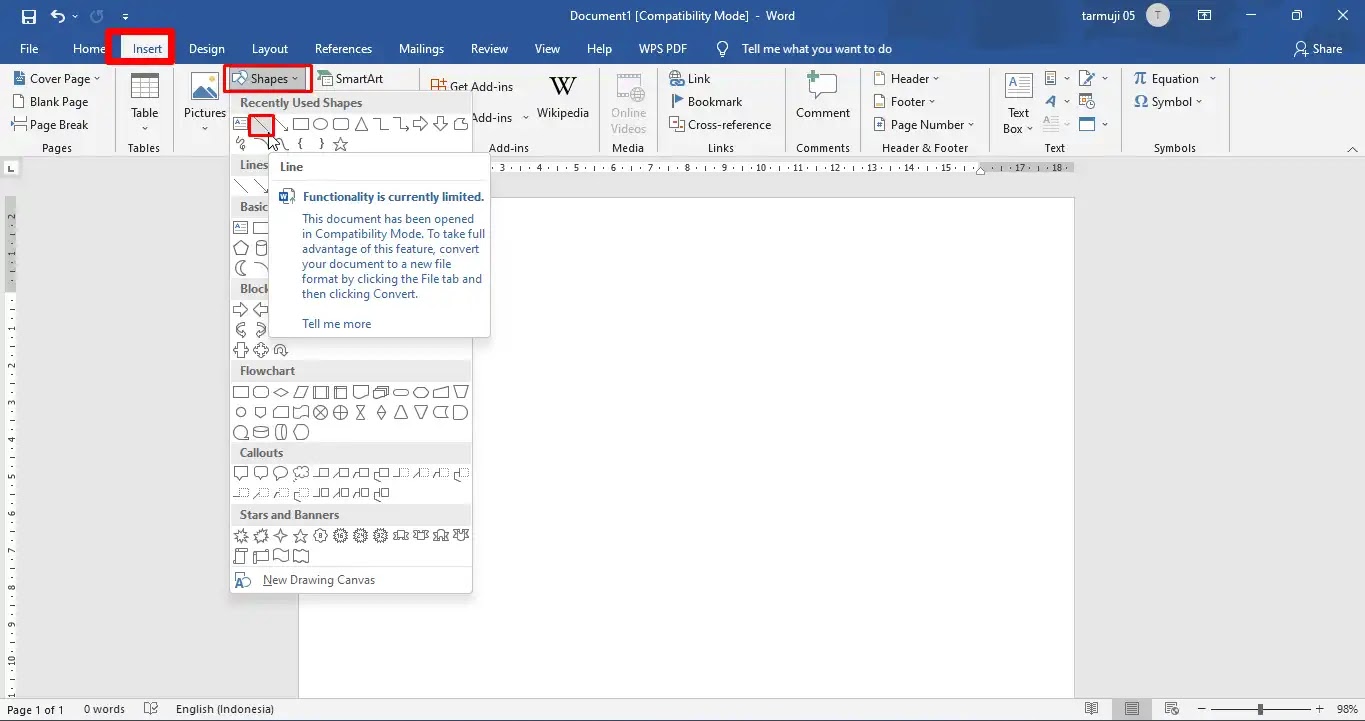
Task: Insert a Page Break
Action: click(x=50, y=125)
